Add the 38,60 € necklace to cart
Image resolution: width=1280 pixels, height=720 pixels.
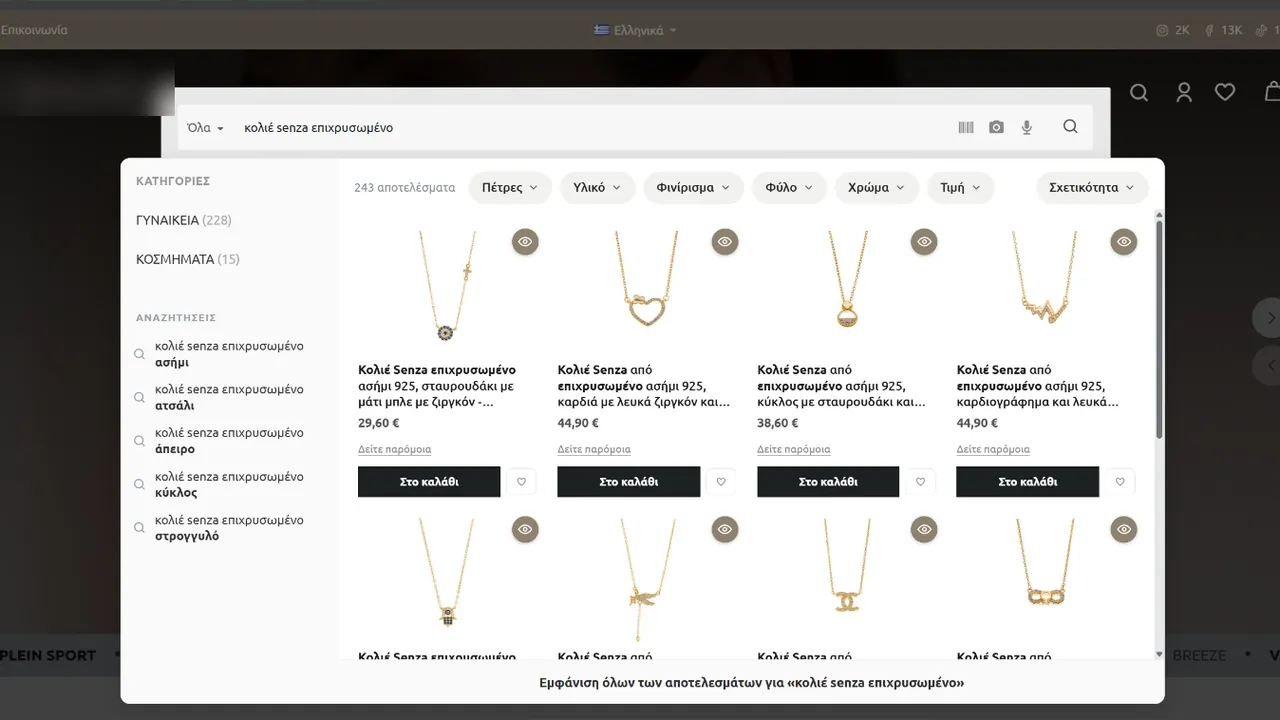pos(828,481)
